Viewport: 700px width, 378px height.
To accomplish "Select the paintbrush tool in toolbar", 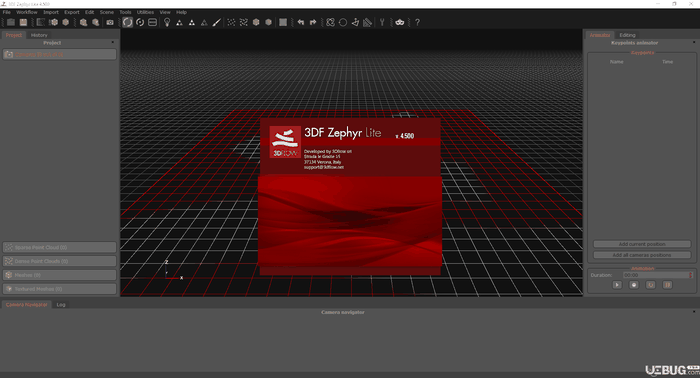I will click(217, 22).
